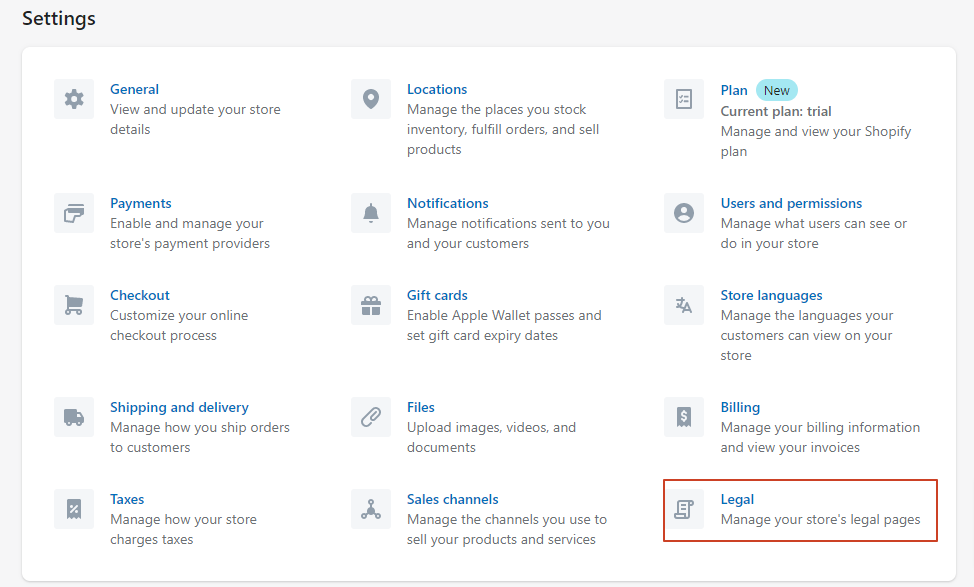Click the Users and permissions avatar icon
974x587 pixels.
[684, 213]
